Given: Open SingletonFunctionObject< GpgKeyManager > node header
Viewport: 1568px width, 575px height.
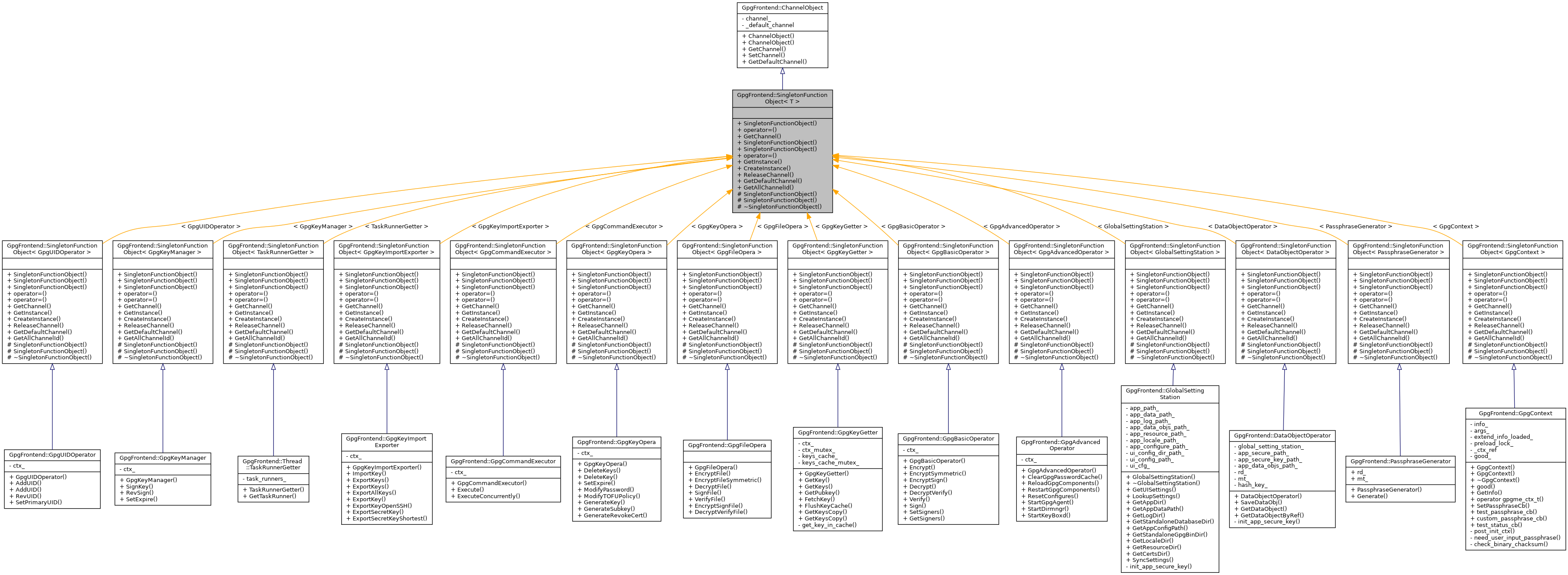Looking at the screenshot, I should pos(162,249).
